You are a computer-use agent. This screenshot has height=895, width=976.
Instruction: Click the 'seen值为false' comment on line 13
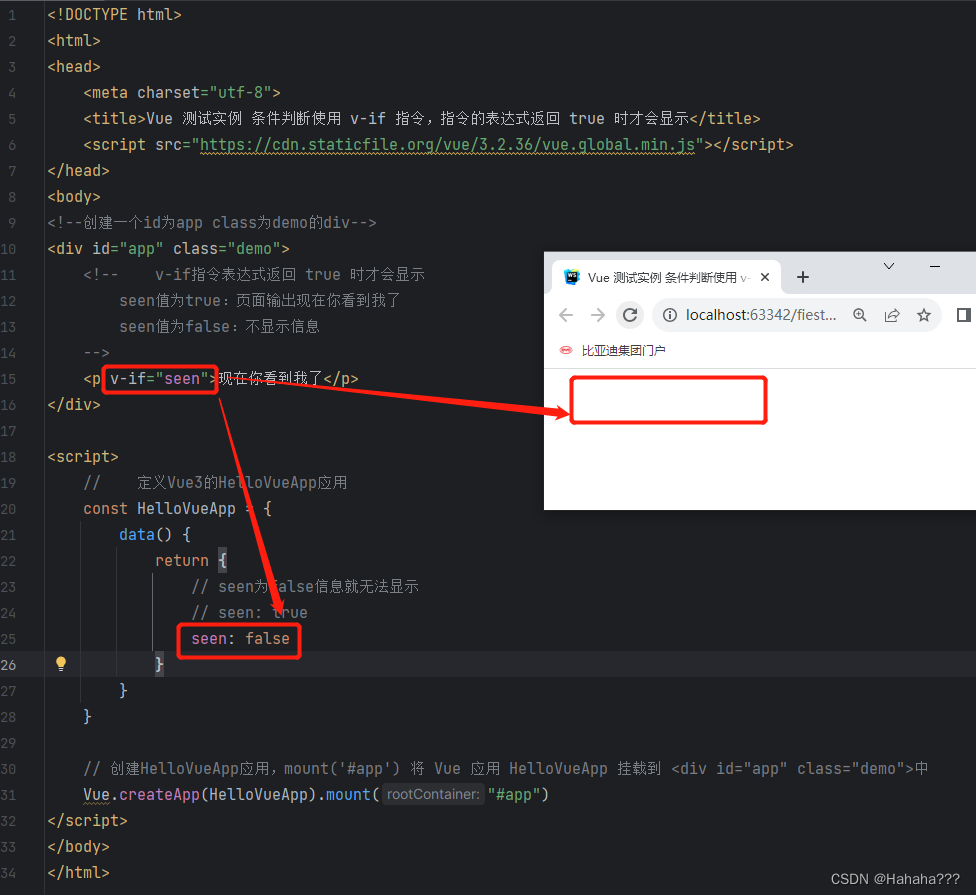(219, 327)
